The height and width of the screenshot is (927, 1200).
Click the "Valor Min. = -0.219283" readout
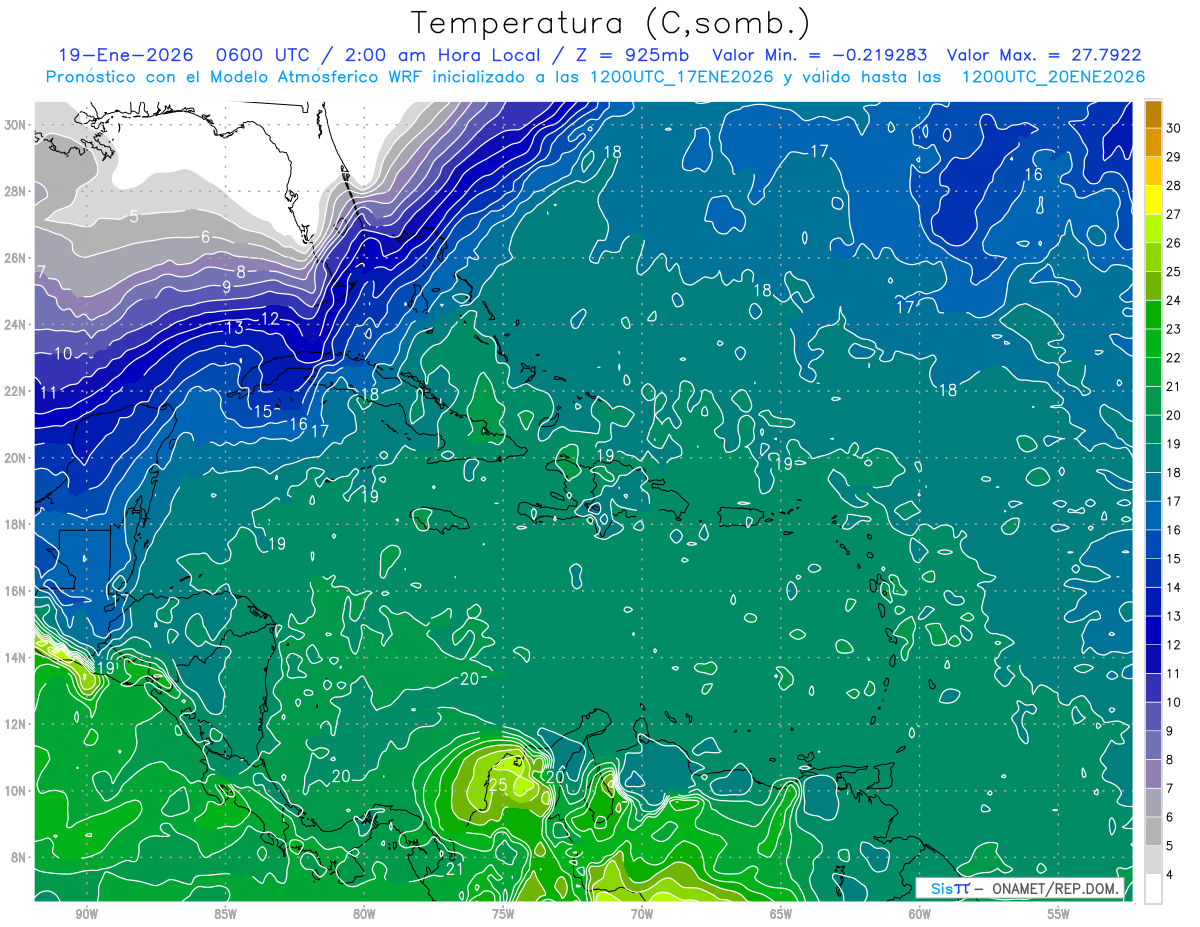(819, 56)
